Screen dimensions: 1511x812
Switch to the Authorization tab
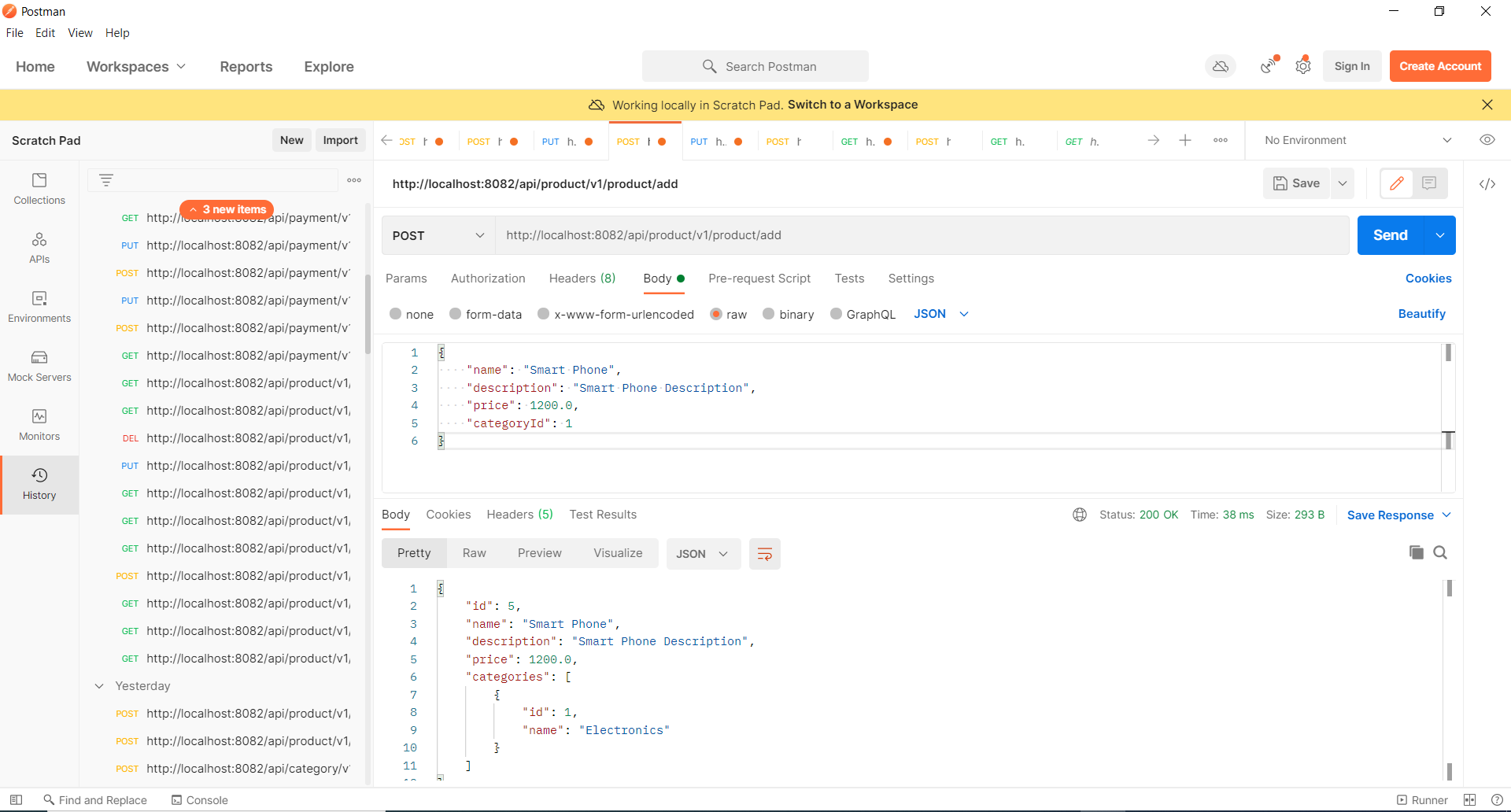coord(488,279)
